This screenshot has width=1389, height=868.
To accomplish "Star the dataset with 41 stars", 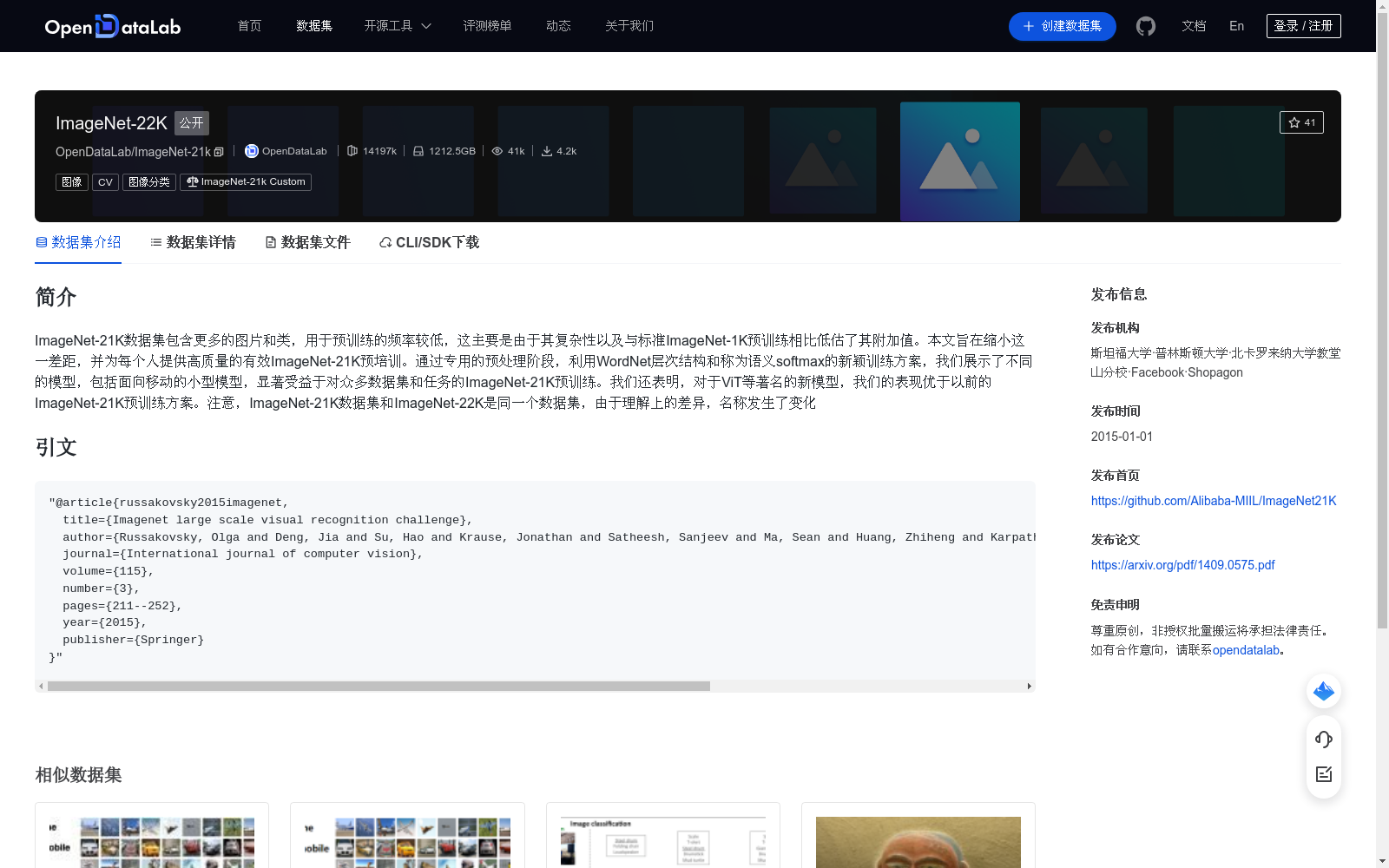I will tap(1301, 122).
